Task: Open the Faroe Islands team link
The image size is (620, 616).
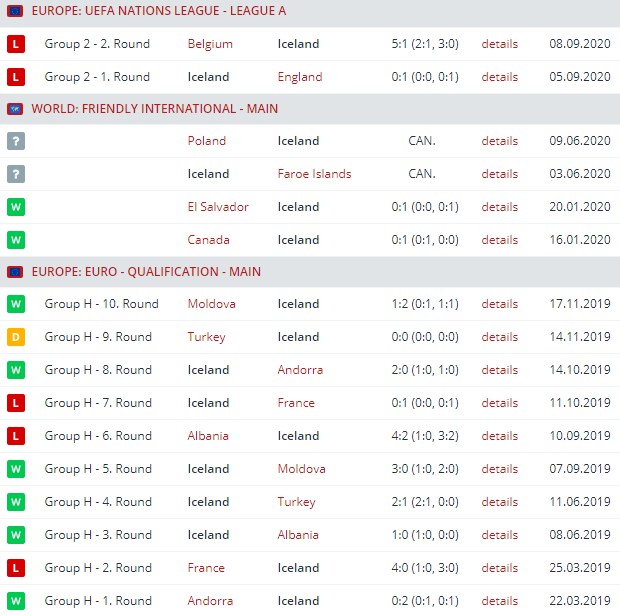Action: click(314, 174)
